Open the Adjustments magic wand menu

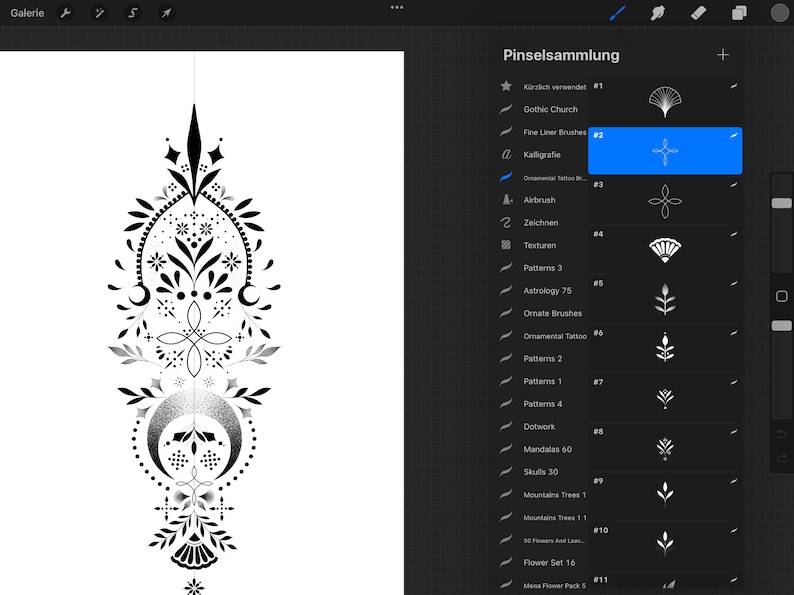coord(99,13)
